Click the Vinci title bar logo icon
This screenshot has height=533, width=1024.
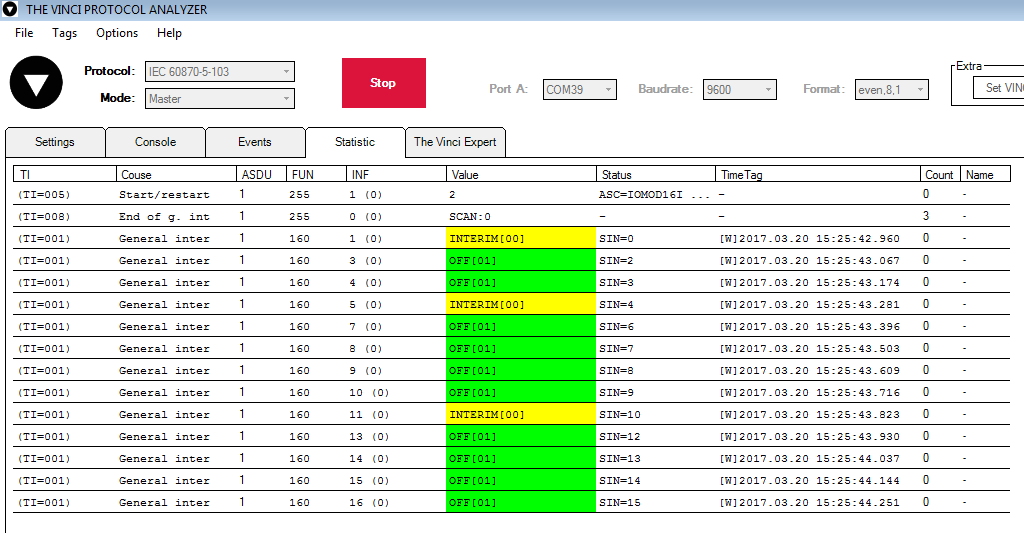click(9, 10)
